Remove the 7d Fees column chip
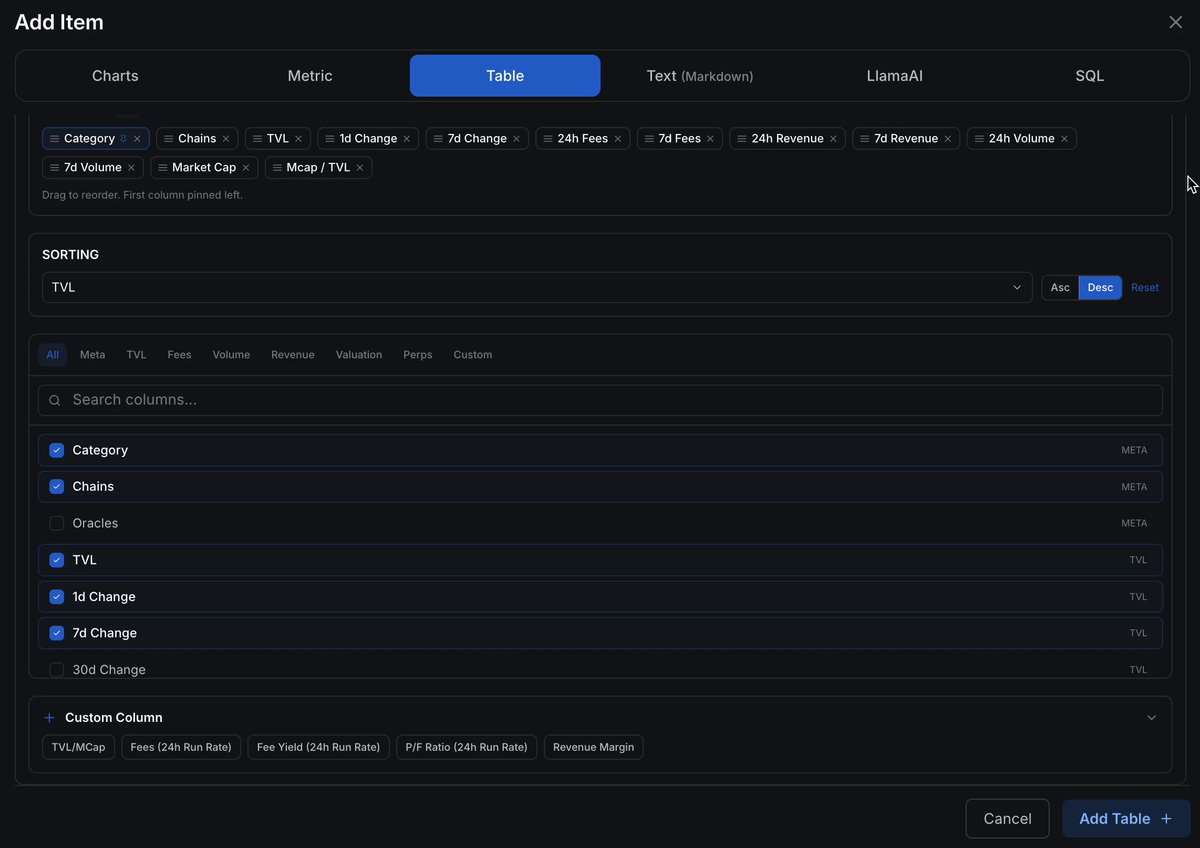The height and width of the screenshot is (848, 1200). (x=710, y=139)
